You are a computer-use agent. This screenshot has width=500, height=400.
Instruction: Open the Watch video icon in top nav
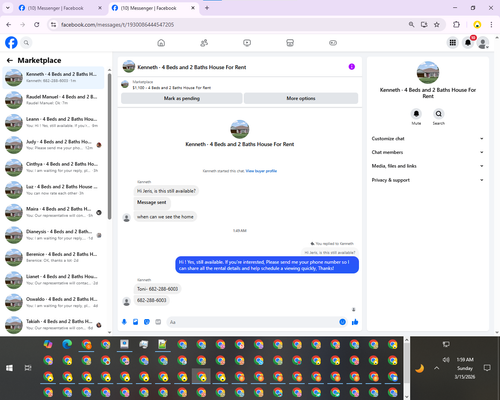click(247, 43)
